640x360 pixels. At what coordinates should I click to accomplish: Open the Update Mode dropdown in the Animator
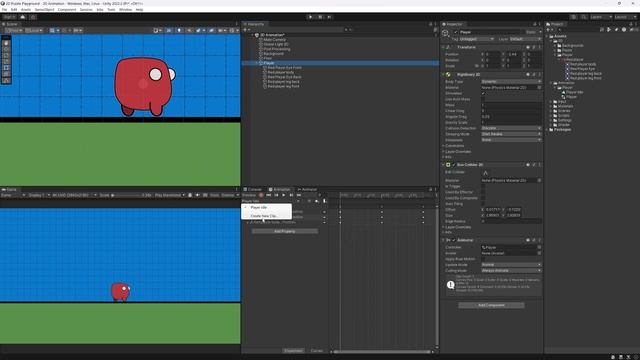point(511,264)
